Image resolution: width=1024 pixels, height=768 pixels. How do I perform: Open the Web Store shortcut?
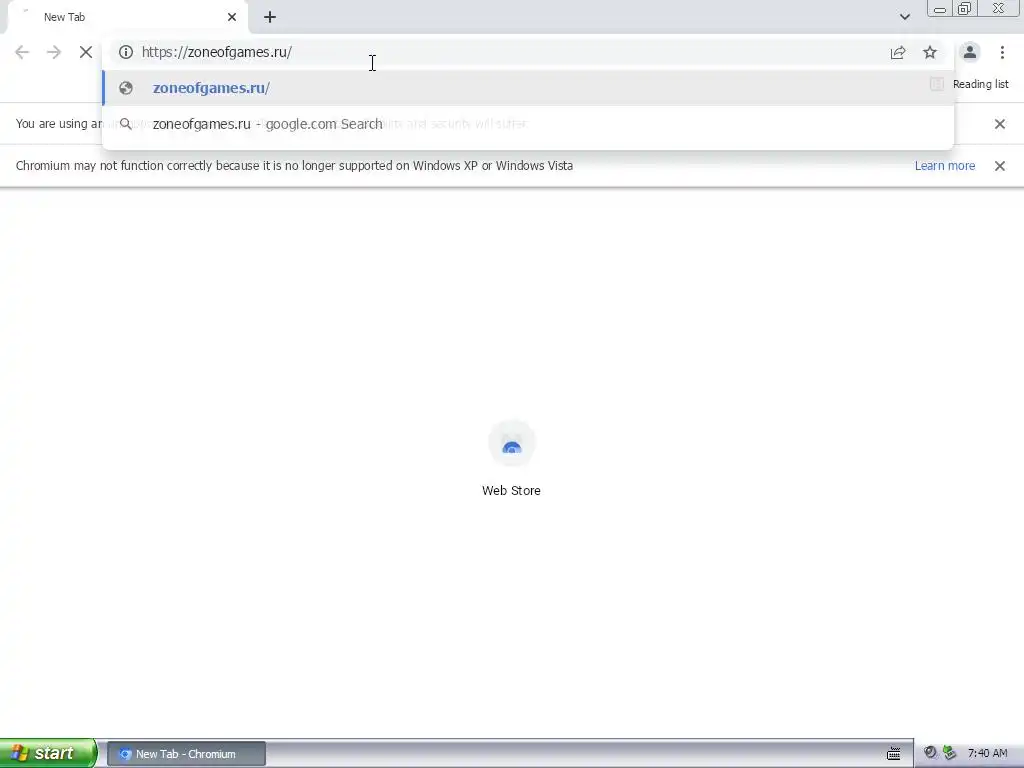click(x=511, y=458)
